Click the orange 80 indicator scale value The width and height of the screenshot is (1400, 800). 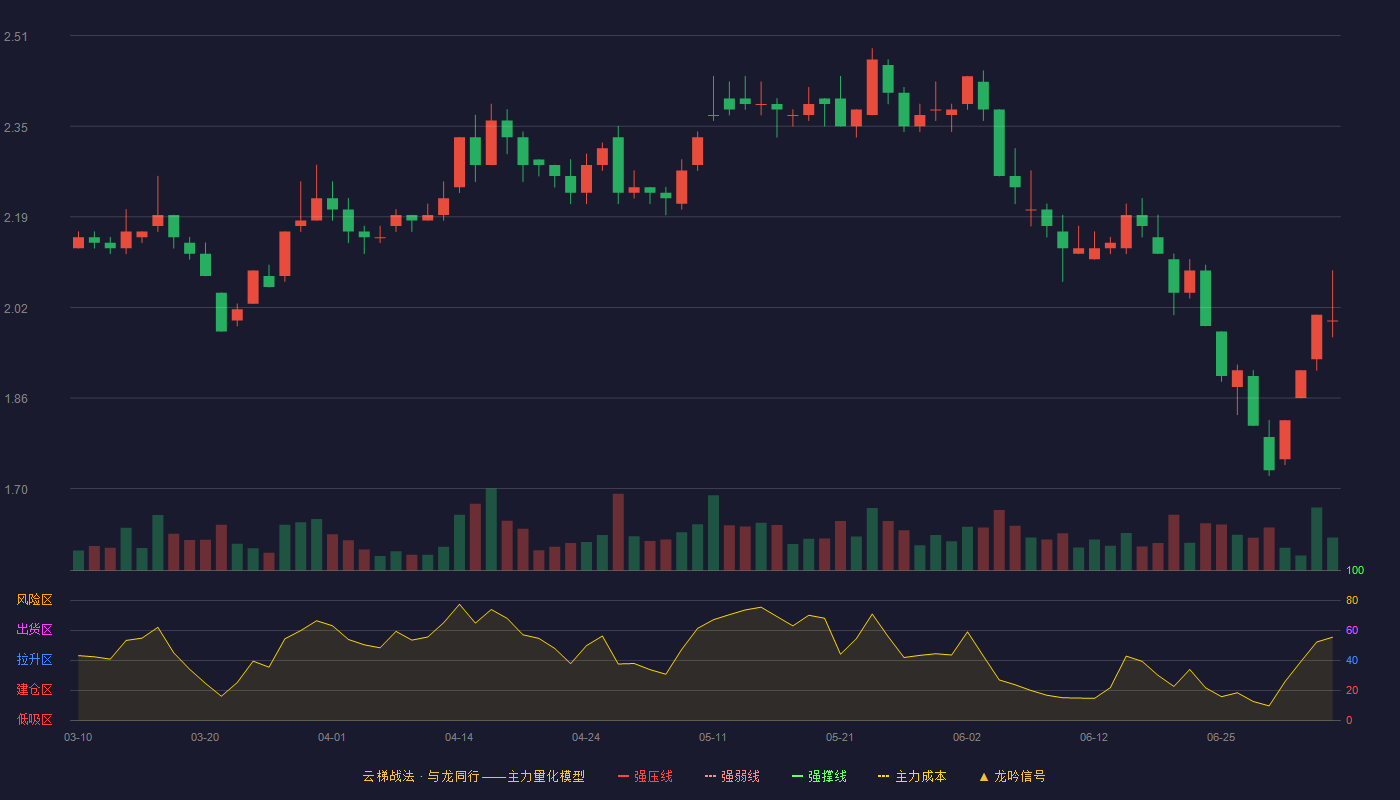1352,600
